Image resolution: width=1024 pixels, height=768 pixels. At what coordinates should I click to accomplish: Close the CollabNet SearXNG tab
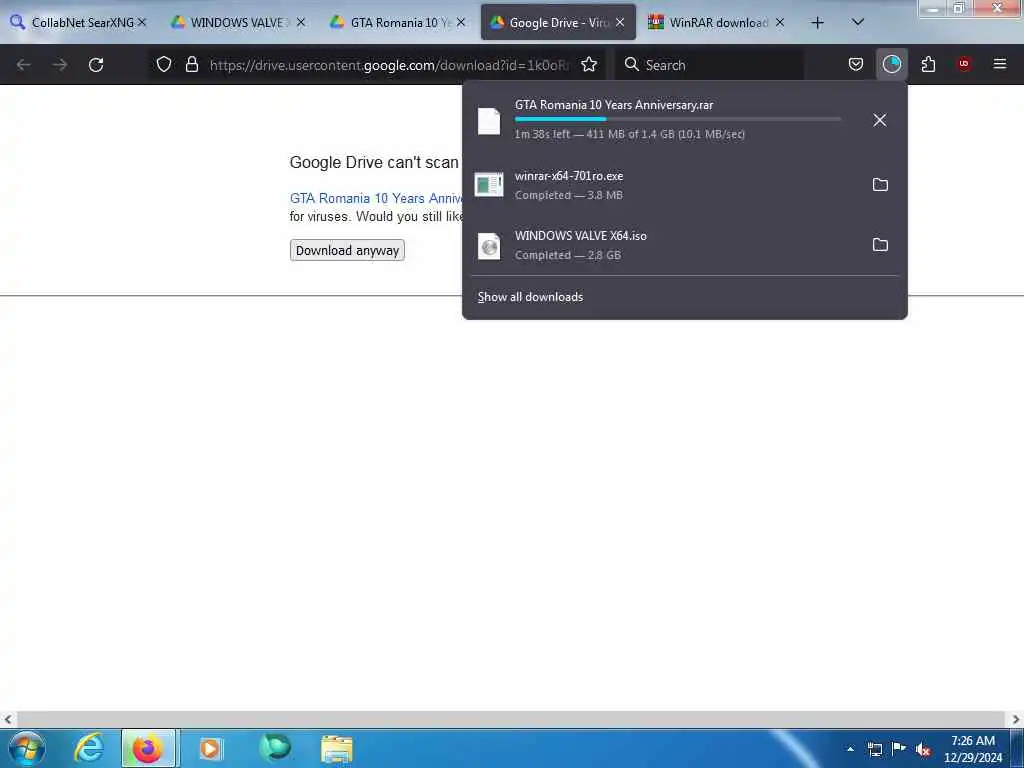coord(142,23)
